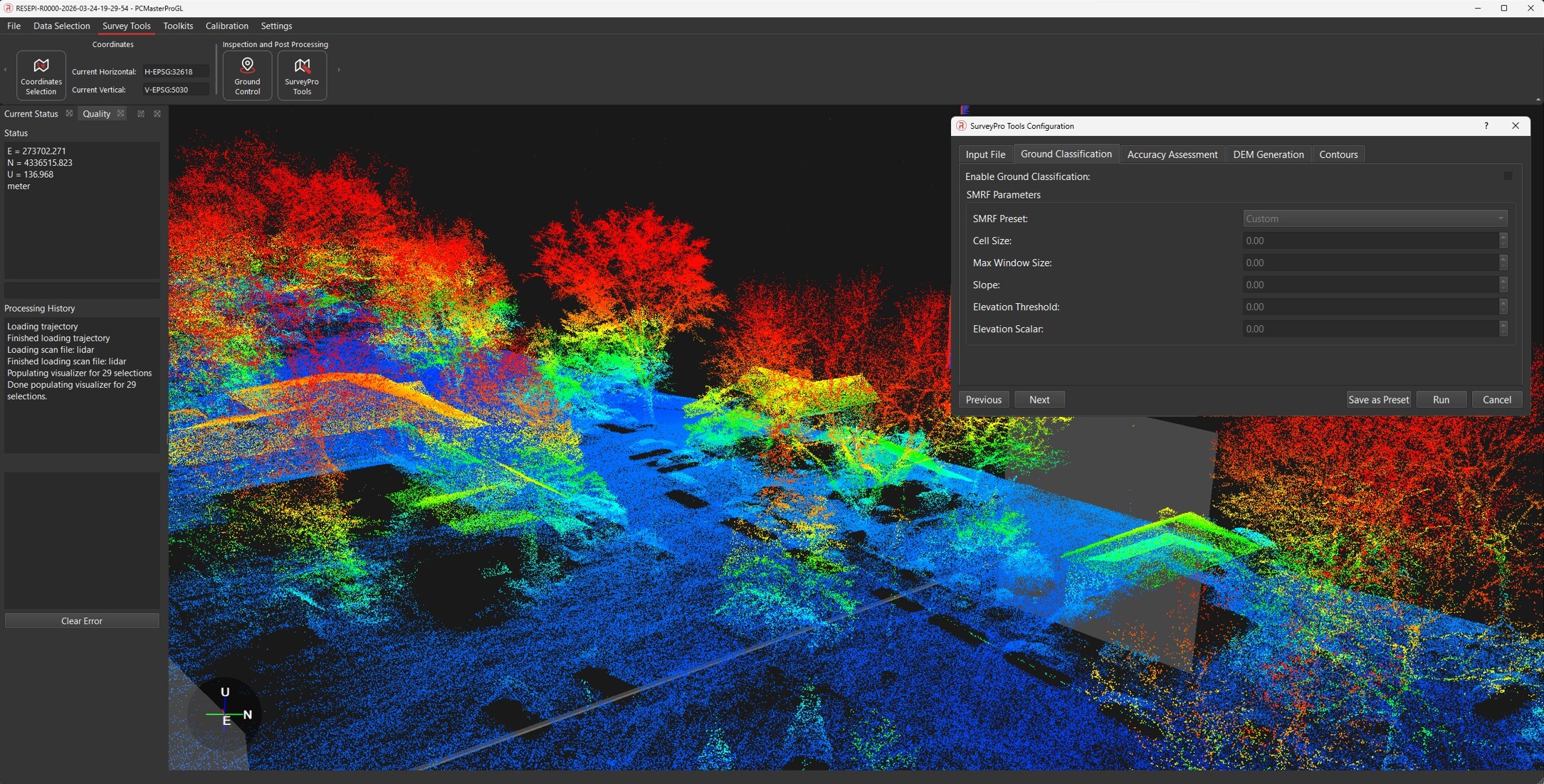
Task: Decrease the Elevation Scalar stepper
Action: click(x=1503, y=332)
